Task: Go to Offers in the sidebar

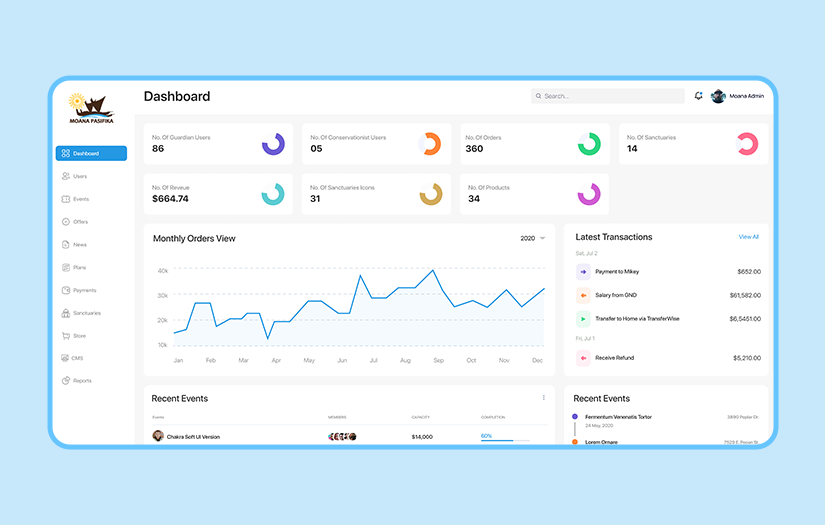Action: 75,221
